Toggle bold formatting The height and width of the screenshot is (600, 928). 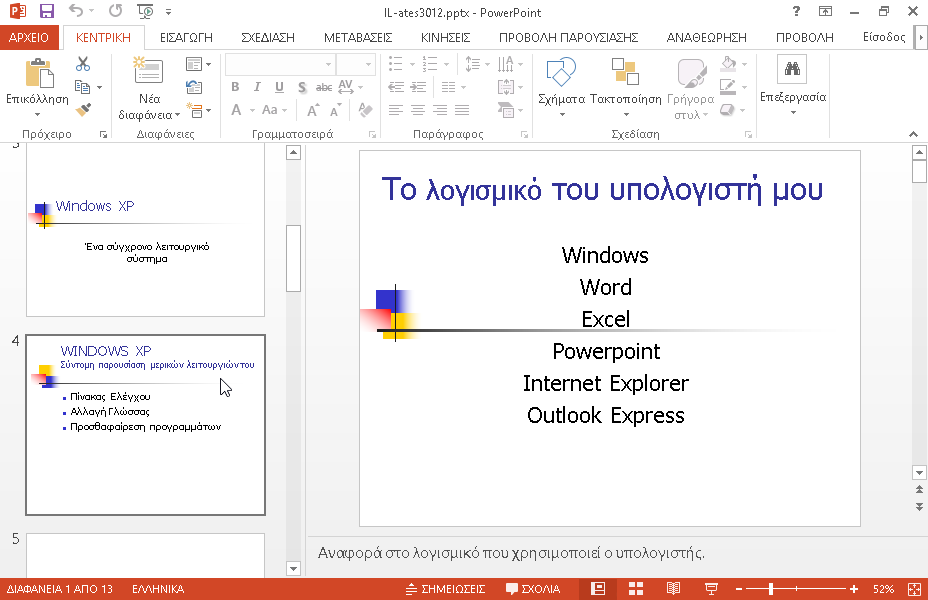click(x=235, y=87)
